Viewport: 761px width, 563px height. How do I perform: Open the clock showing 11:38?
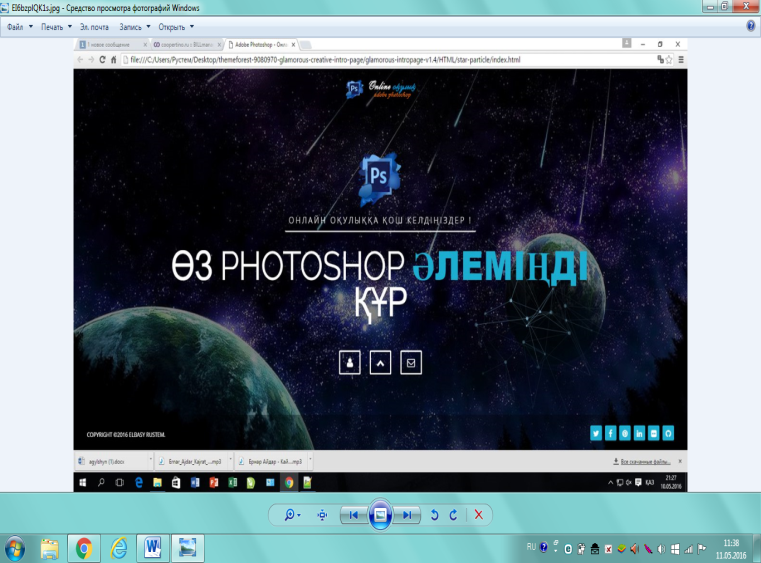(731, 549)
